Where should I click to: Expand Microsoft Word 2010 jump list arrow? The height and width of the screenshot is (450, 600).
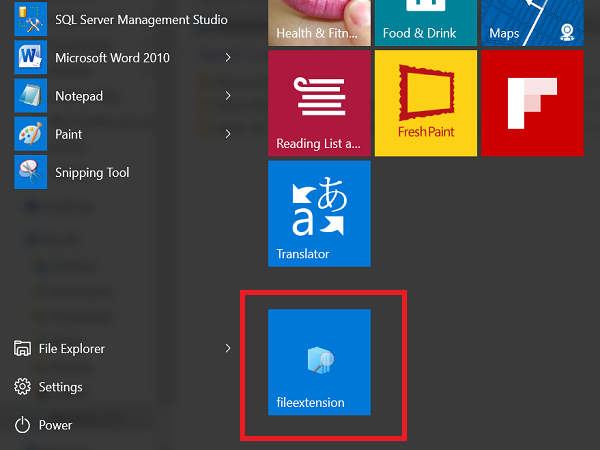[228, 58]
